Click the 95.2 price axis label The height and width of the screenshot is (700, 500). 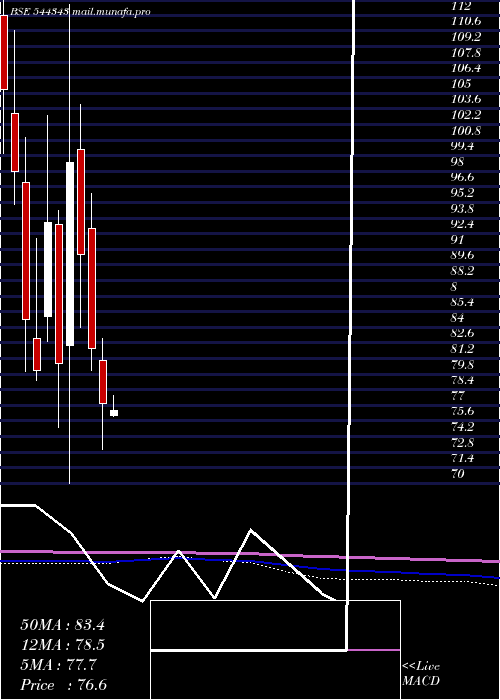point(463,193)
